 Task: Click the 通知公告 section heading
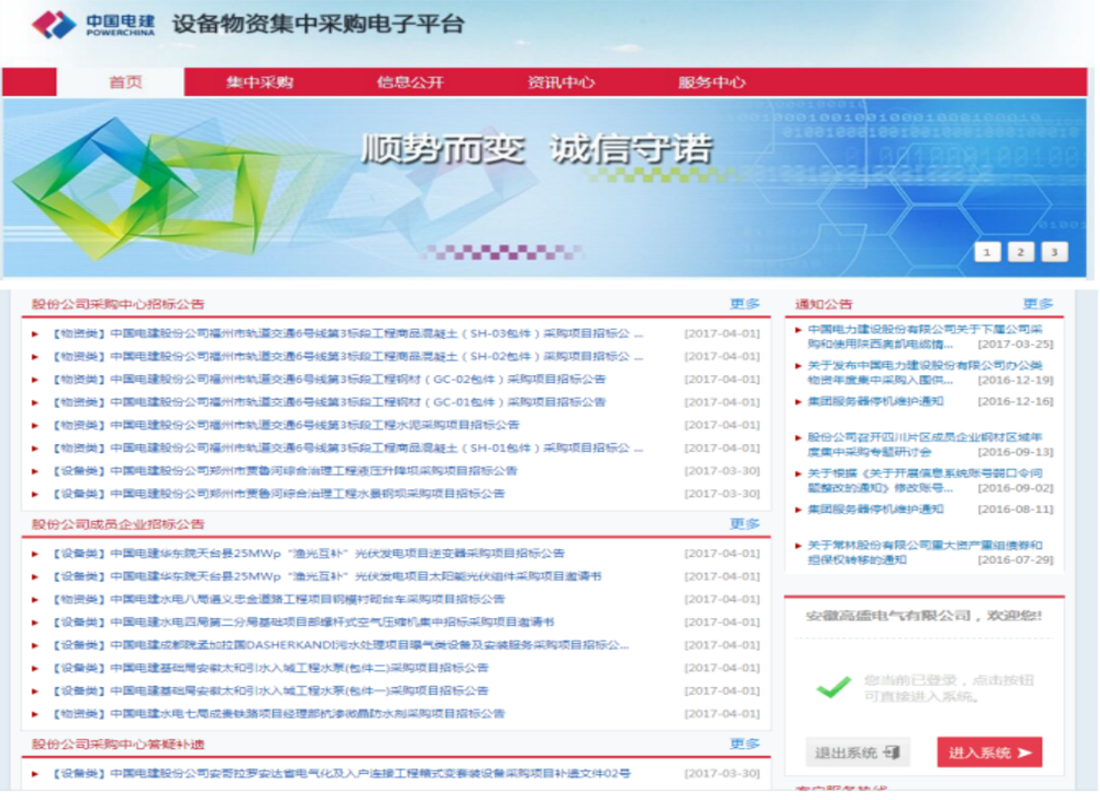pyautogui.click(x=824, y=304)
